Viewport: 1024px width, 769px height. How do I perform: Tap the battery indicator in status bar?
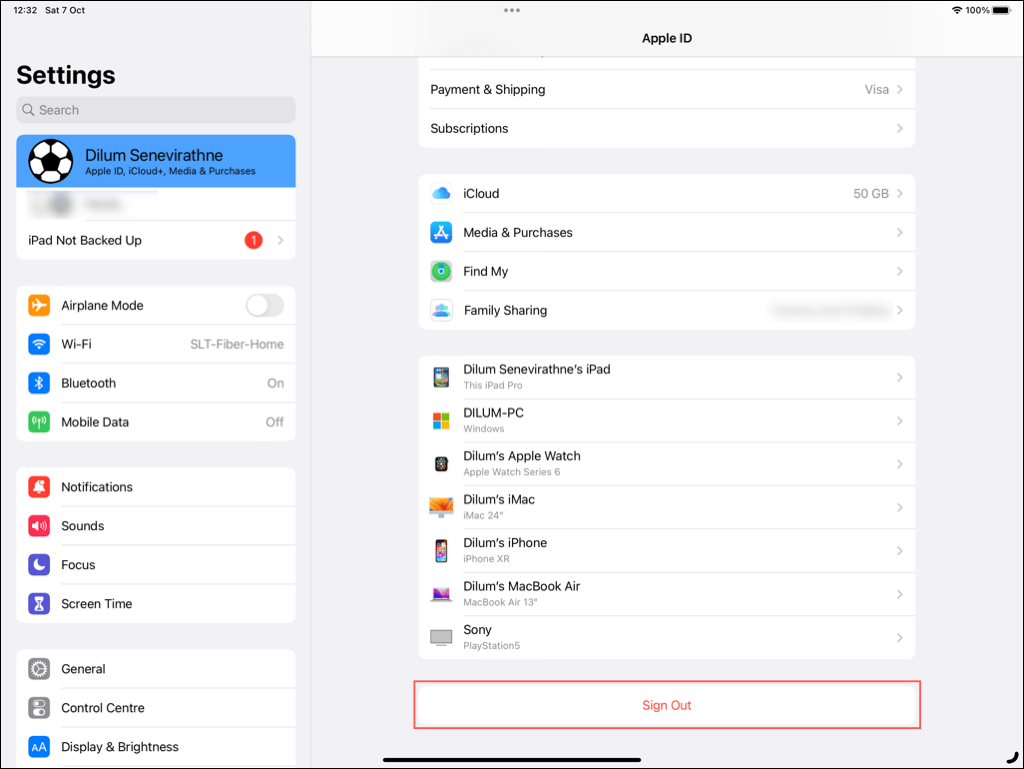point(1002,10)
